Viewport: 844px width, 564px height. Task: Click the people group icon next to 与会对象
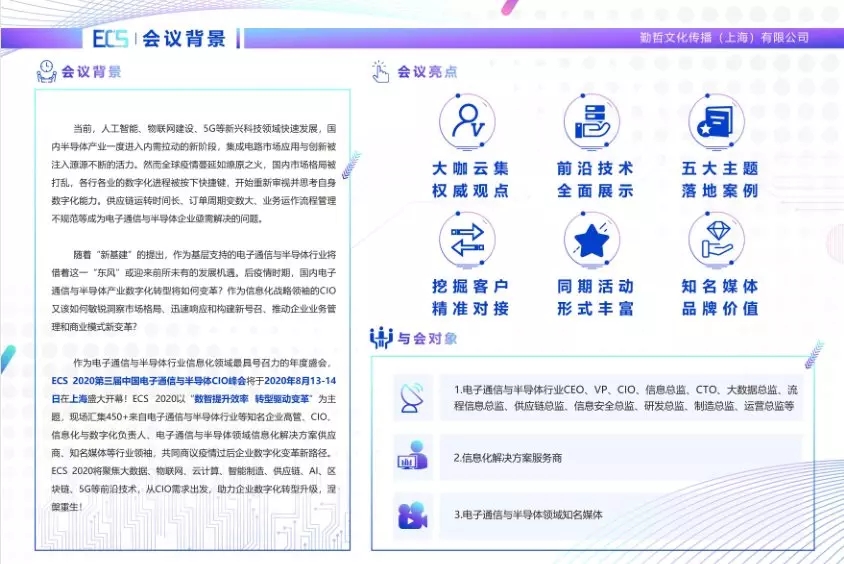tap(381, 339)
